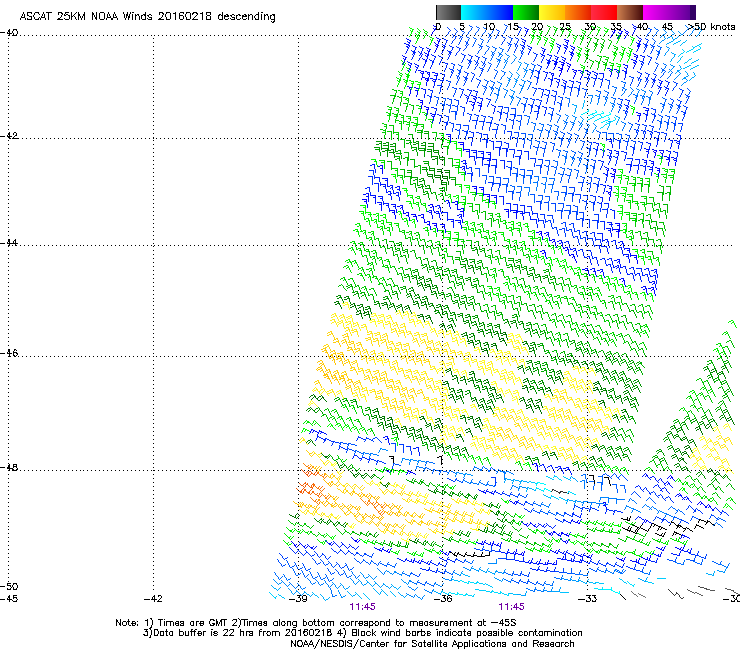This screenshot has width=740, height=650.
Task: Click the purple 45-50 knots color segment
Action: tap(682, 12)
